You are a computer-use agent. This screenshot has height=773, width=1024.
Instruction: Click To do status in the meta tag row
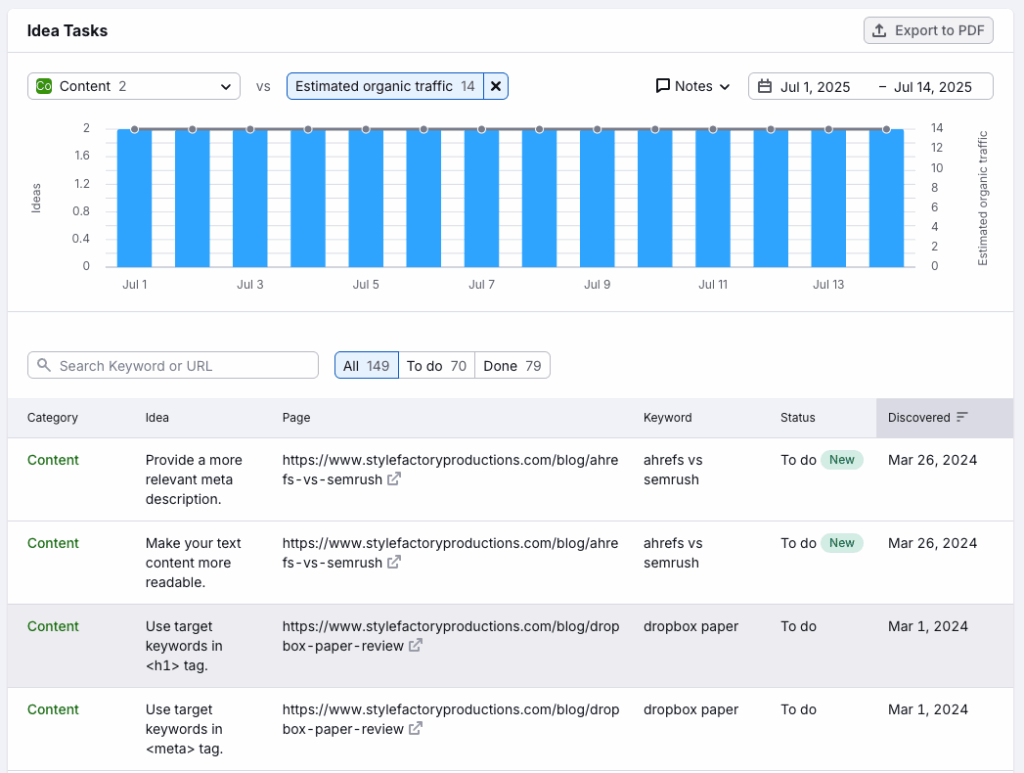(798, 710)
